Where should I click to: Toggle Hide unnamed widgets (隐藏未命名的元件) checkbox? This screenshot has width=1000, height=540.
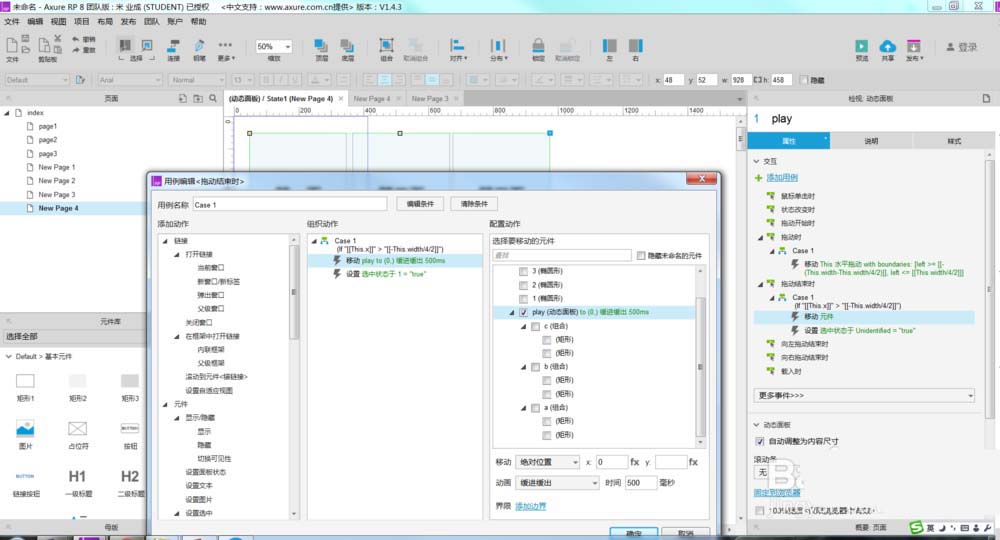pos(641,256)
